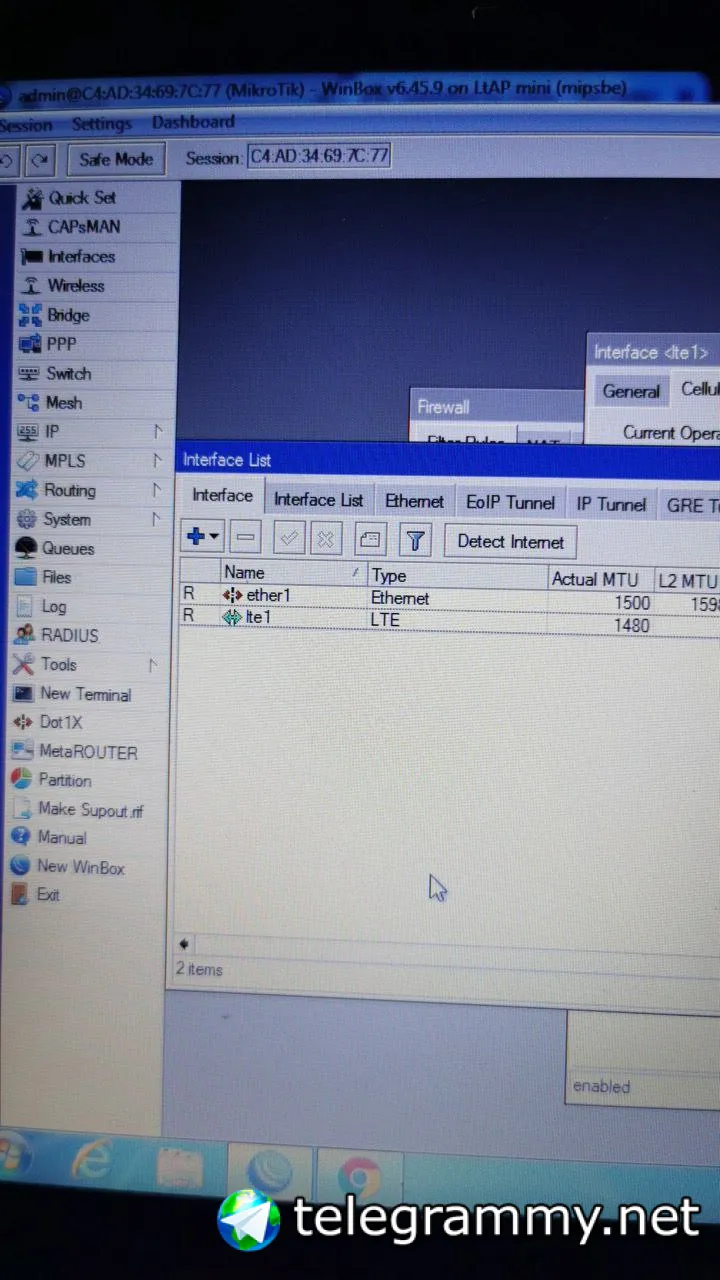Image resolution: width=720 pixels, height=1280 pixels.
Task: Click the Firewall window title bar
Action: coord(497,407)
